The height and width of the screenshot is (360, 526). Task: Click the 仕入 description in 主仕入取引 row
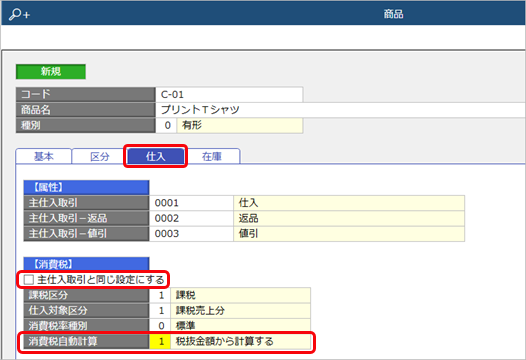349,203
